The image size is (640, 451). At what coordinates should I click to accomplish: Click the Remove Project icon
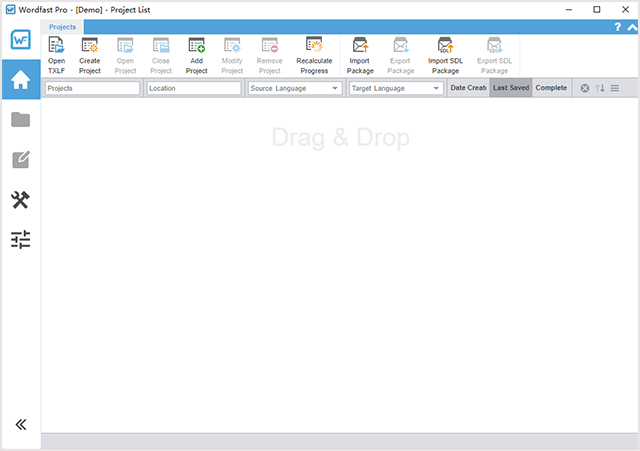270,45
